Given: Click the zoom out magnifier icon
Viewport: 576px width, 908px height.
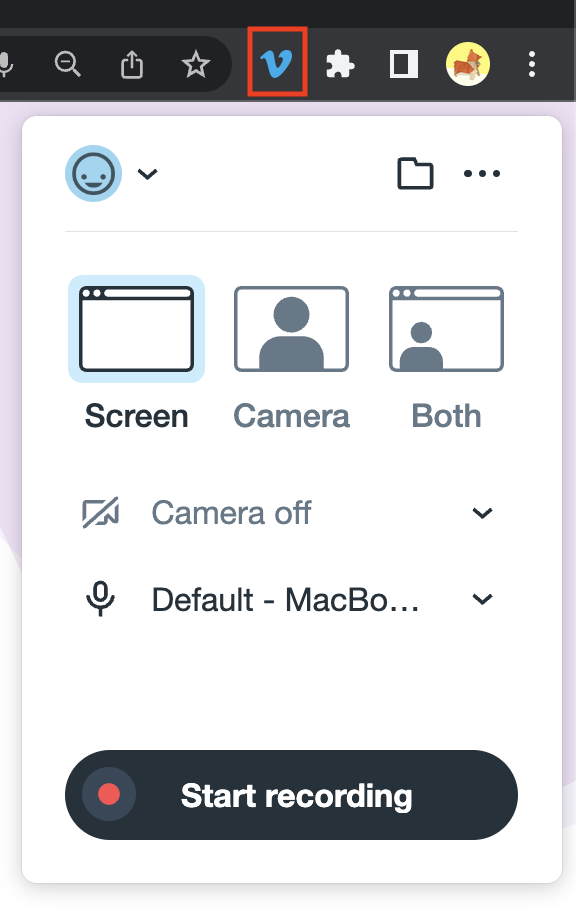Looking at the screenshot, I should [x=68, y=64].
